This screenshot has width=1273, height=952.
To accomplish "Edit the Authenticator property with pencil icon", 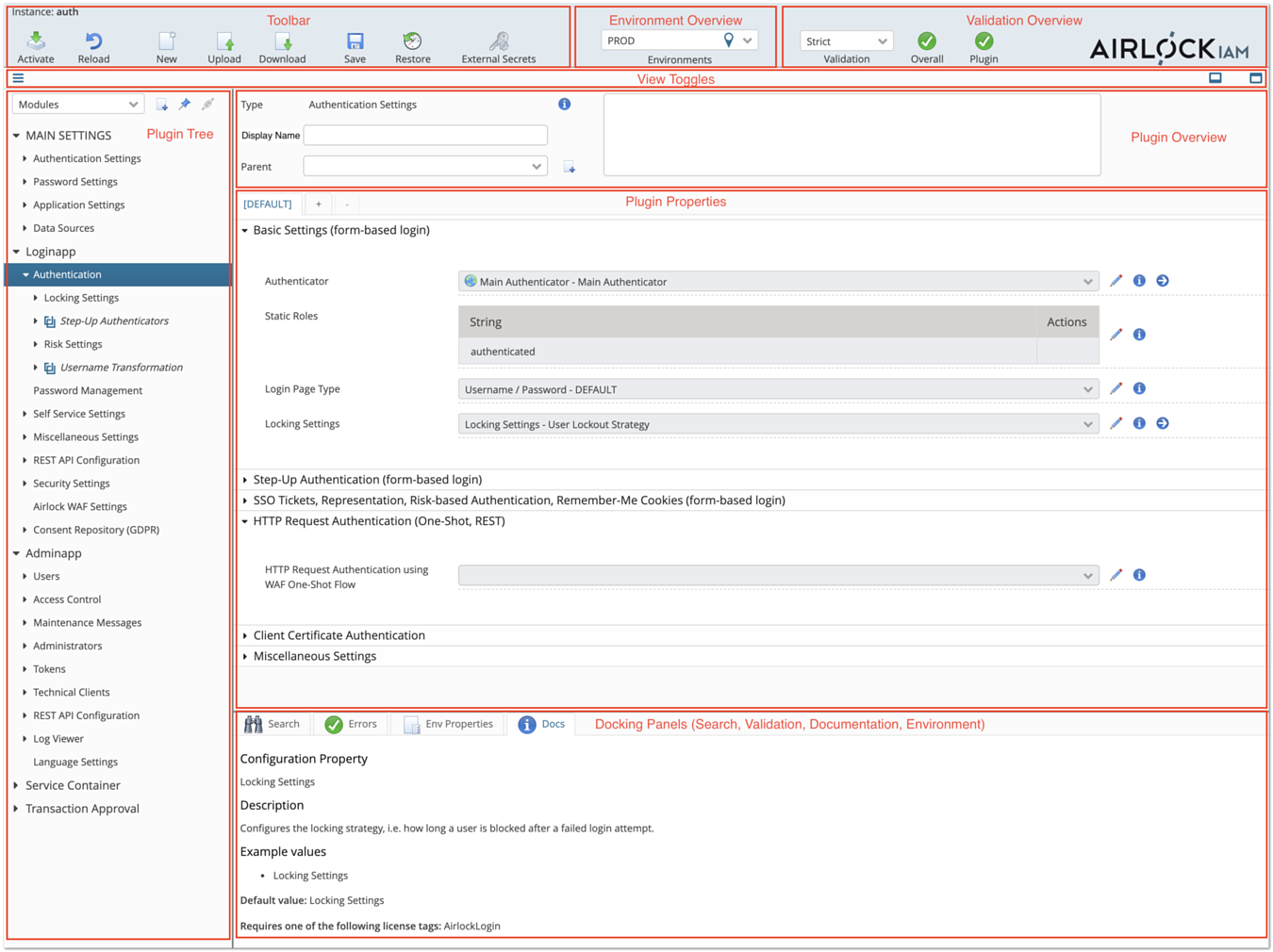I will (x=1116, y=281).
